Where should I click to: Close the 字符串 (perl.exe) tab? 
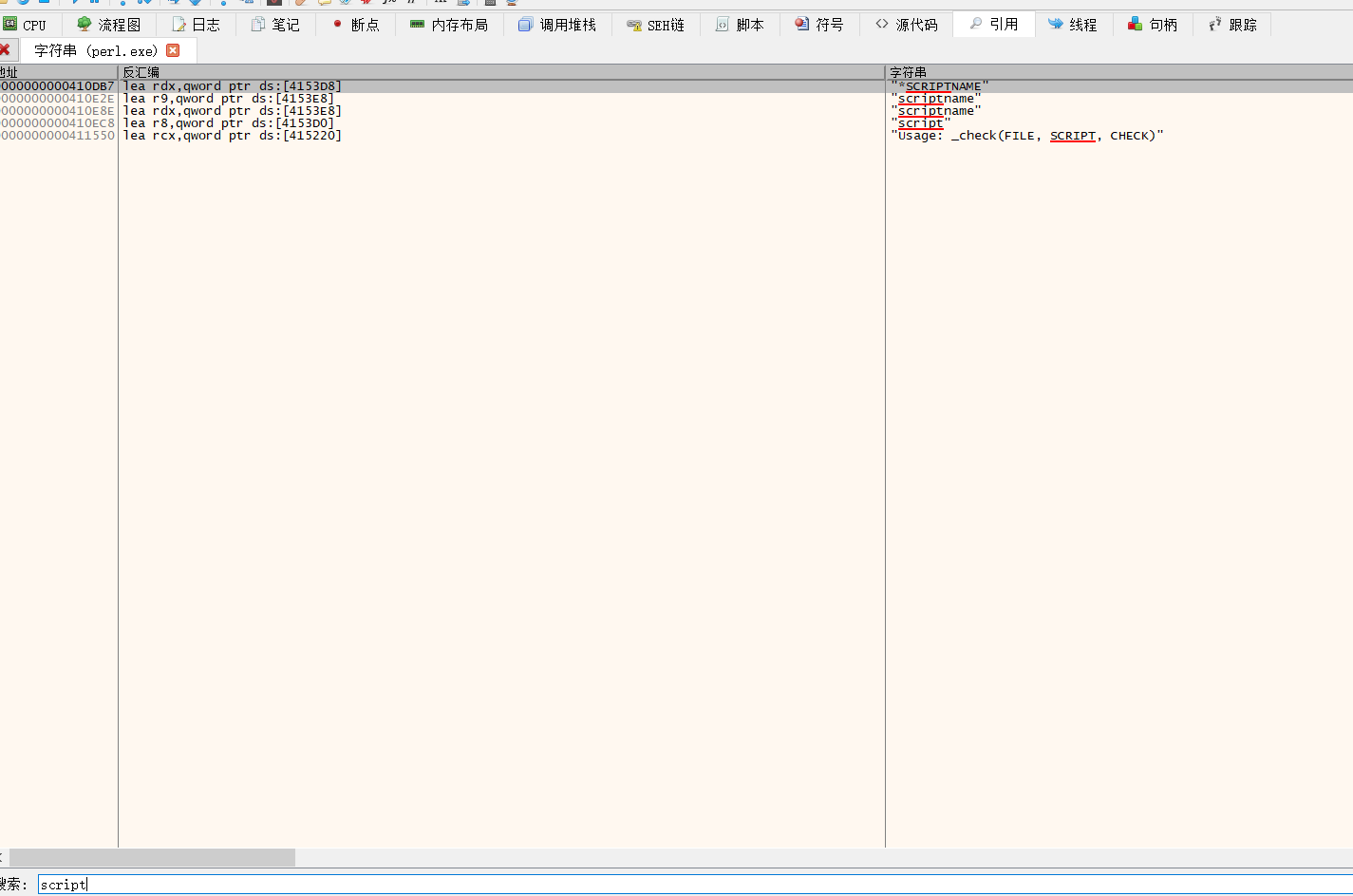pos(172,51)
